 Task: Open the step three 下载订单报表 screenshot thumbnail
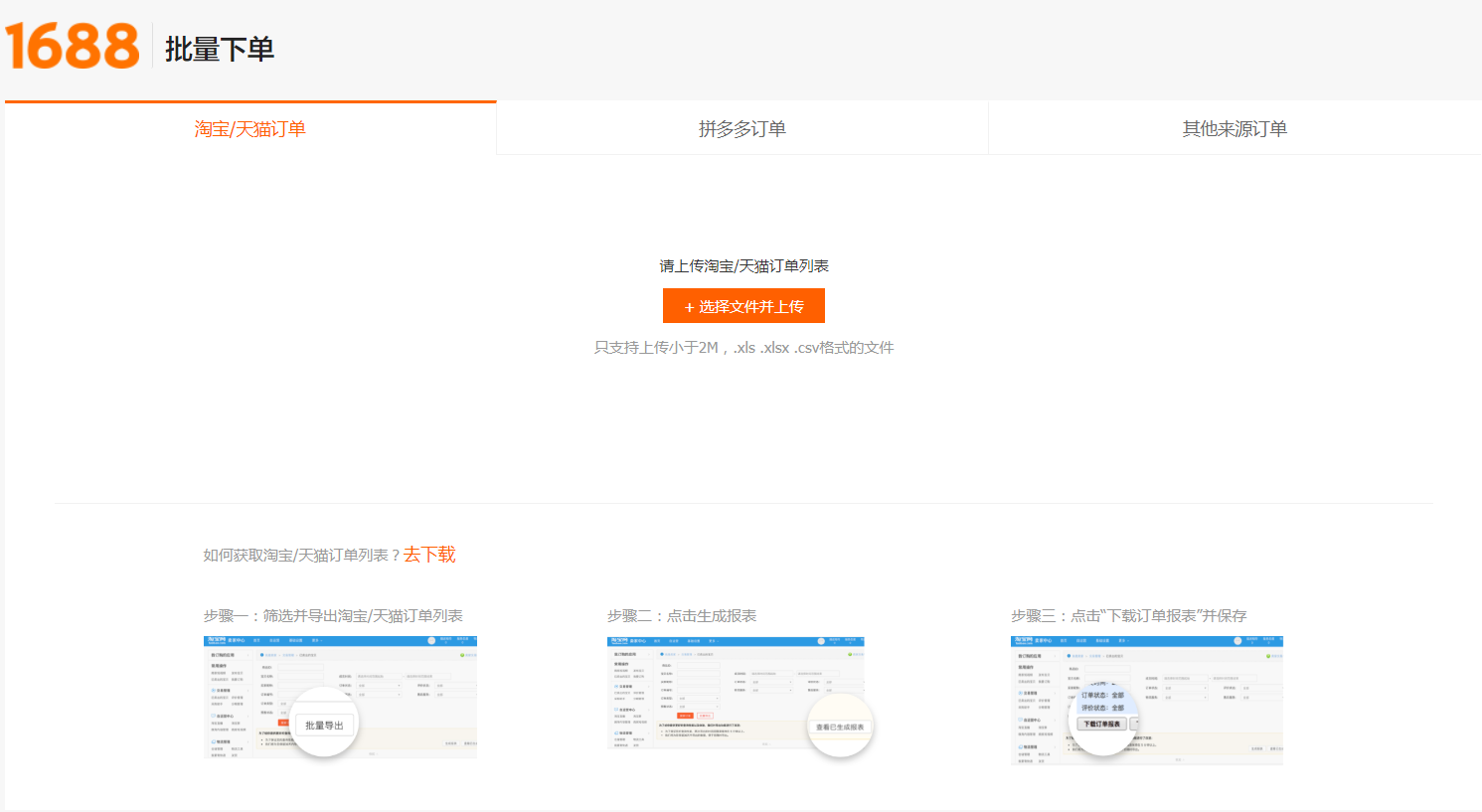click(1147, 700)
